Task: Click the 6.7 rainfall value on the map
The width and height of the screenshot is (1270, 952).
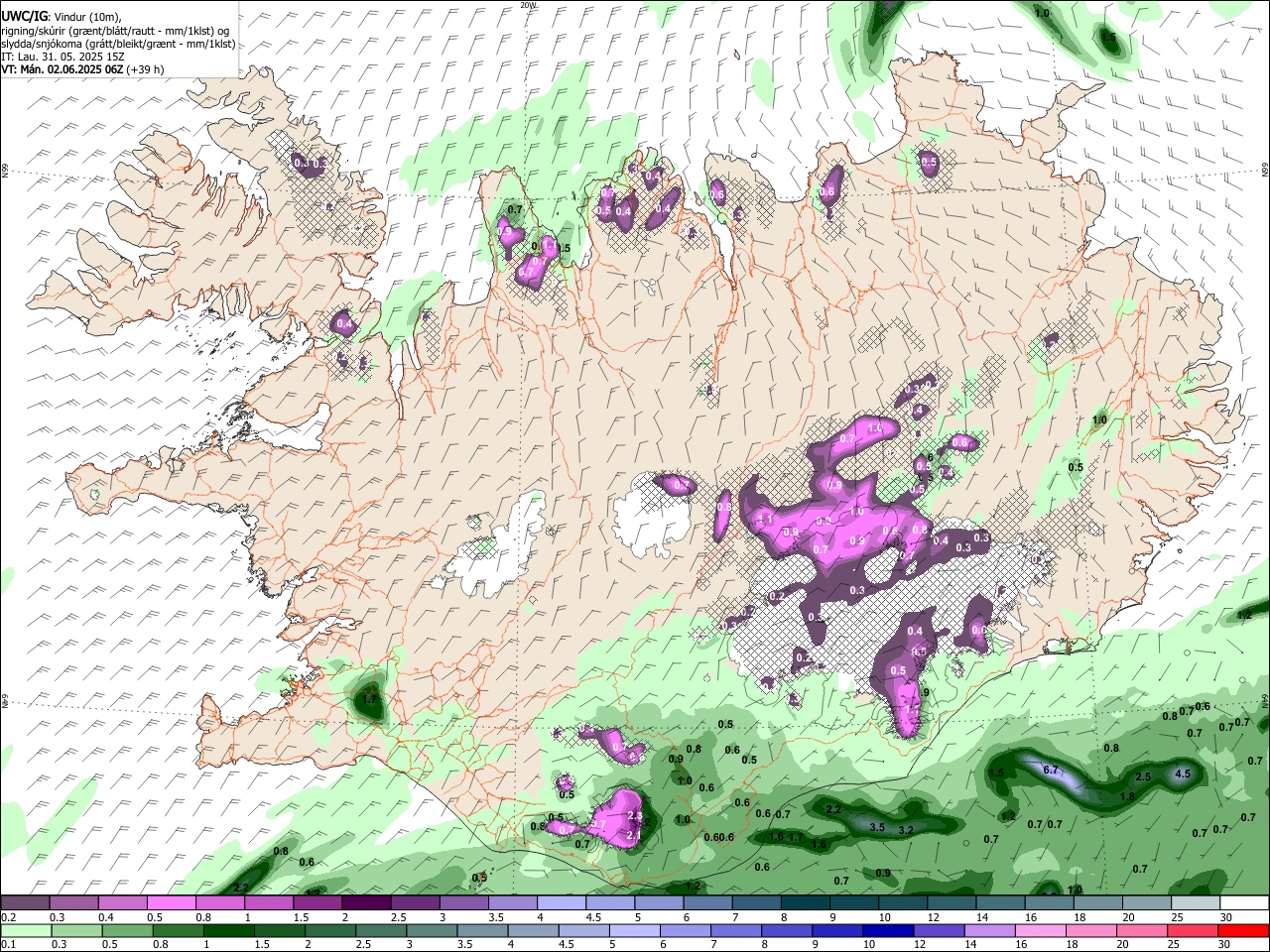Action: click(1053, 770)
